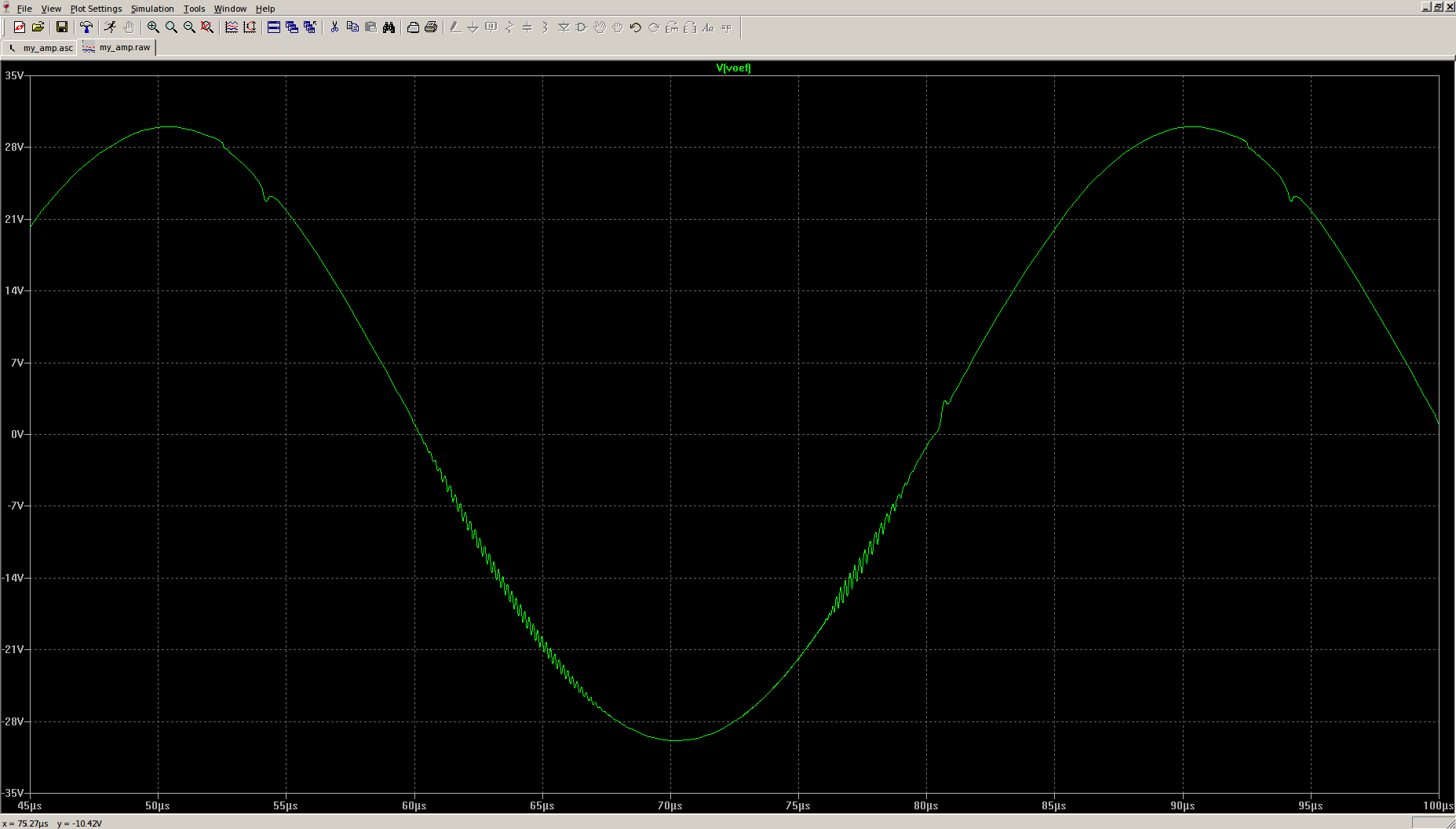Run the simulation with the running man icon
The image size is (1456, 829).
tap(111, 27)
